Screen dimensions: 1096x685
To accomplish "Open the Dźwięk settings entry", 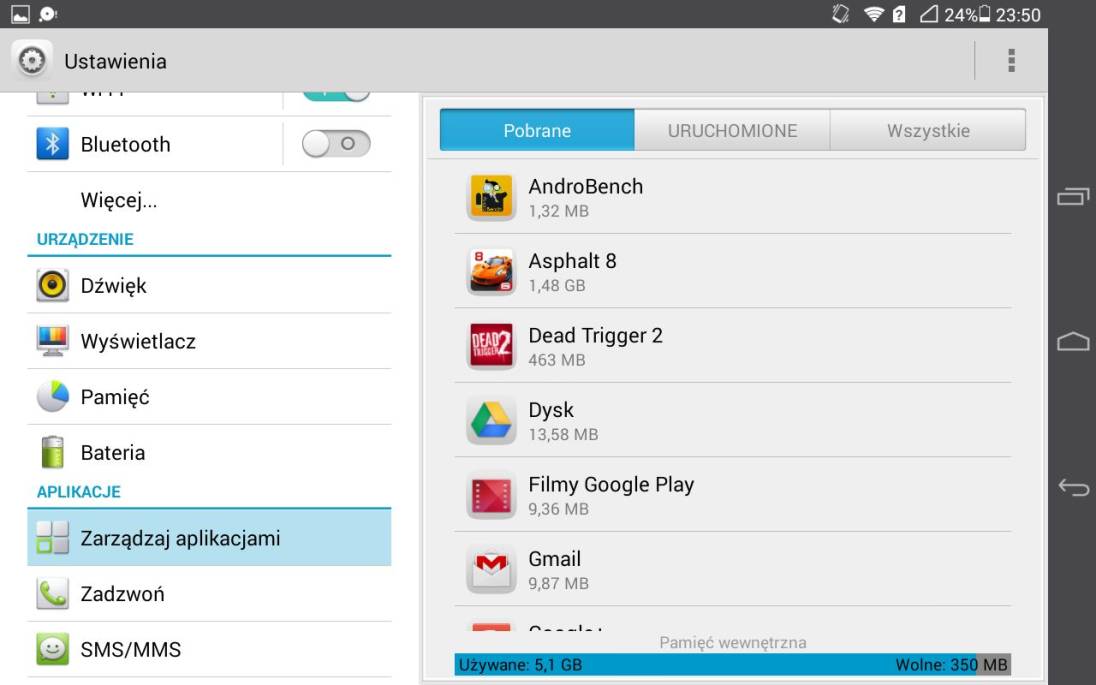I will pos(209,285).
